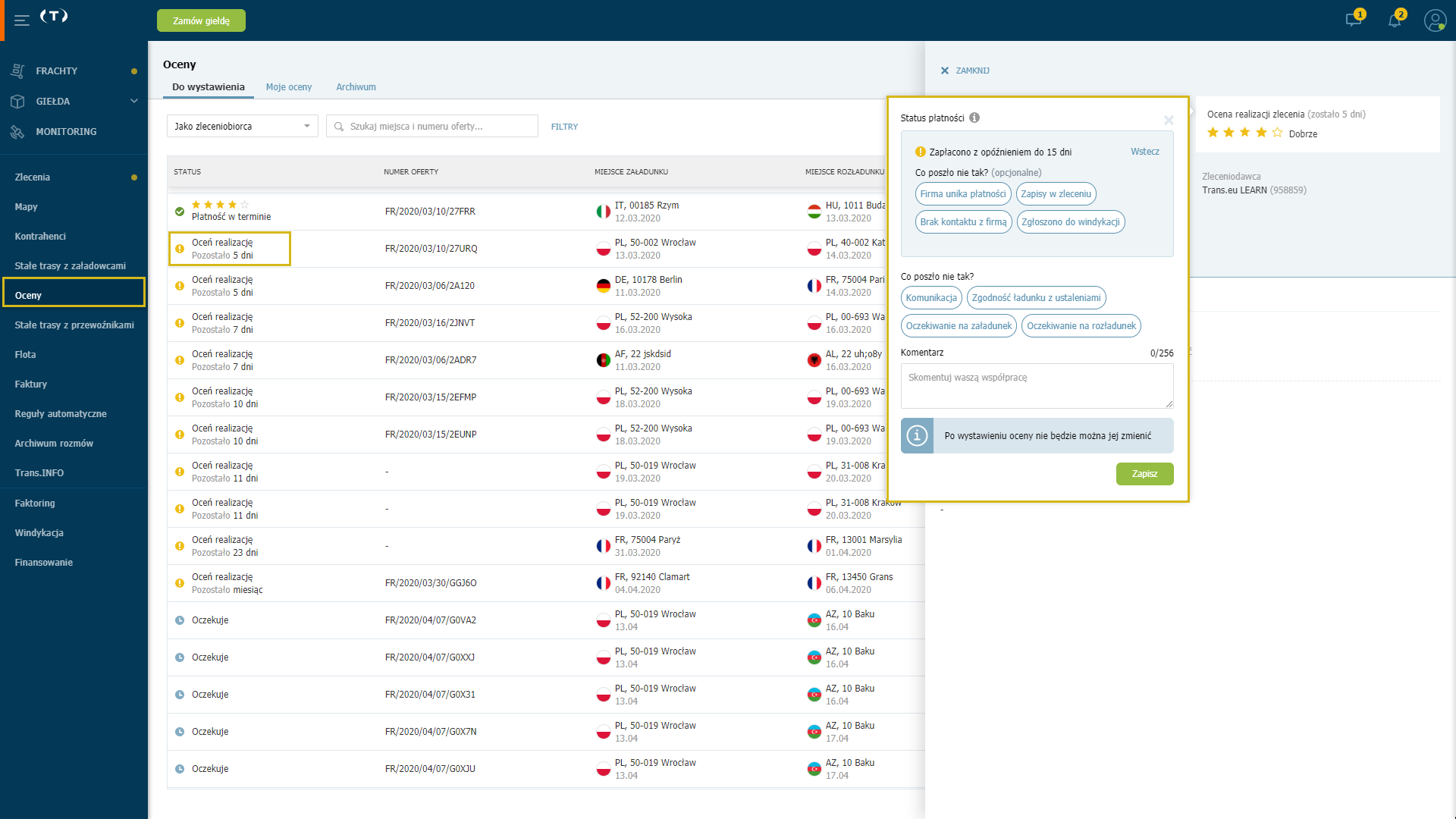This screenshot has width=1456, height=819.
Task: Click the Zamknij link
Action: click(x=972, y=71)
